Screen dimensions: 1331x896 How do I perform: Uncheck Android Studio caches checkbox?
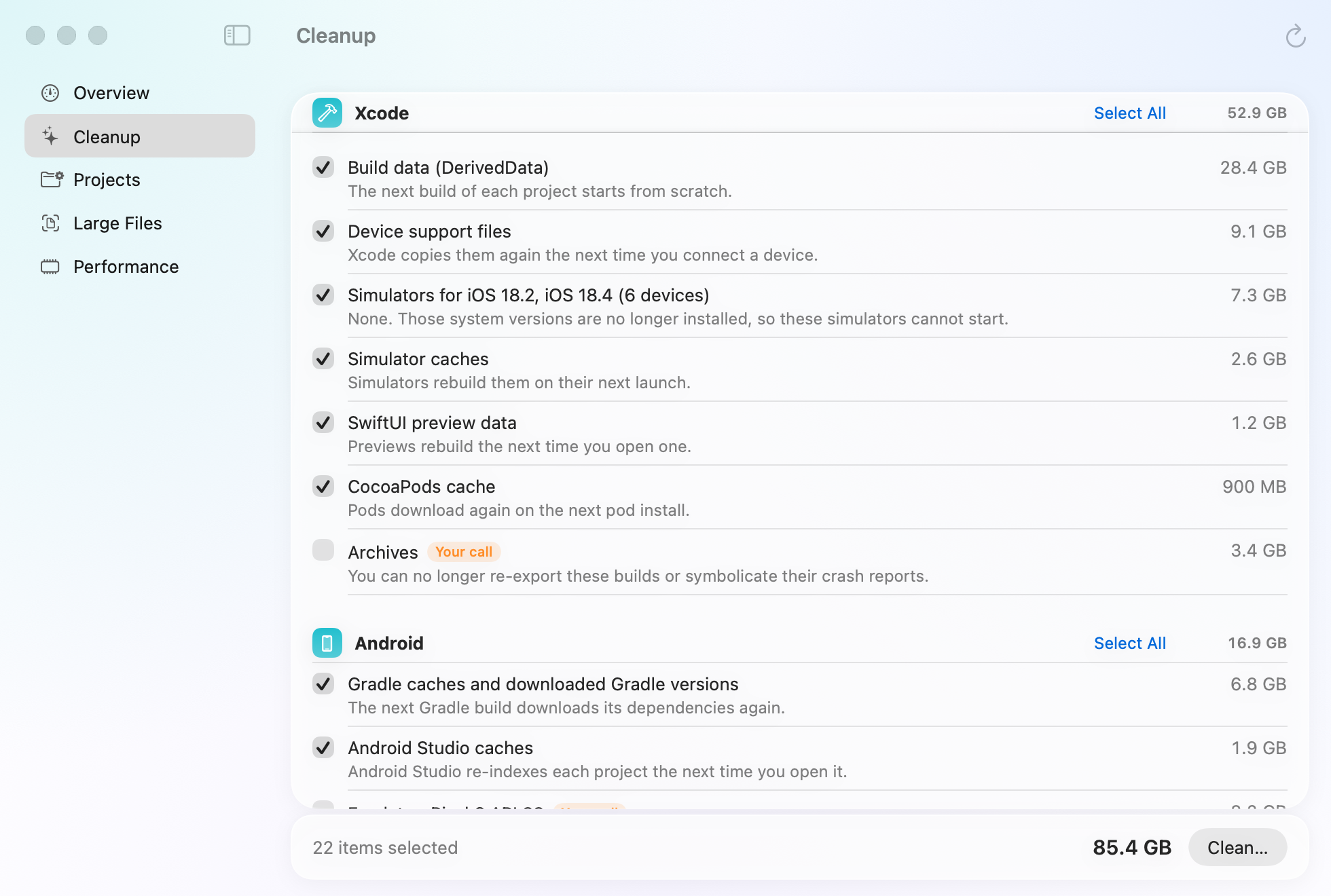tap(323, 747)
